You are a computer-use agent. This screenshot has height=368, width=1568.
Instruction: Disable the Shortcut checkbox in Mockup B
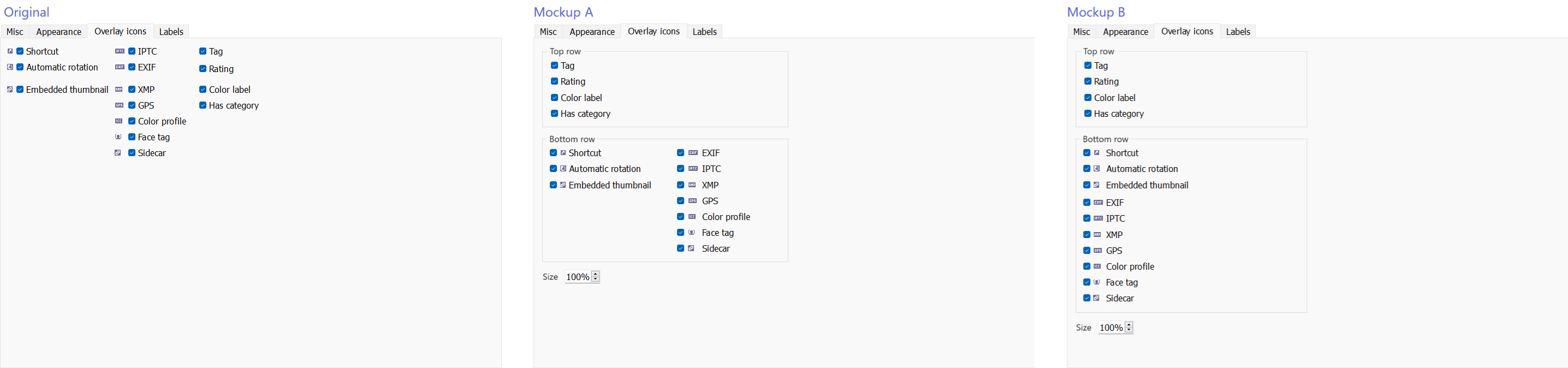click(1086, 153)
